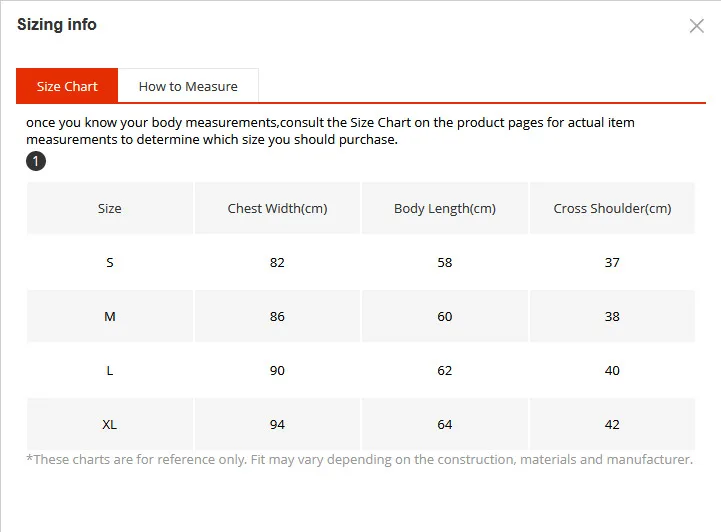Select the S size row label
The width and height of the screenshot is (721, 532).
[x=109, y=263]
